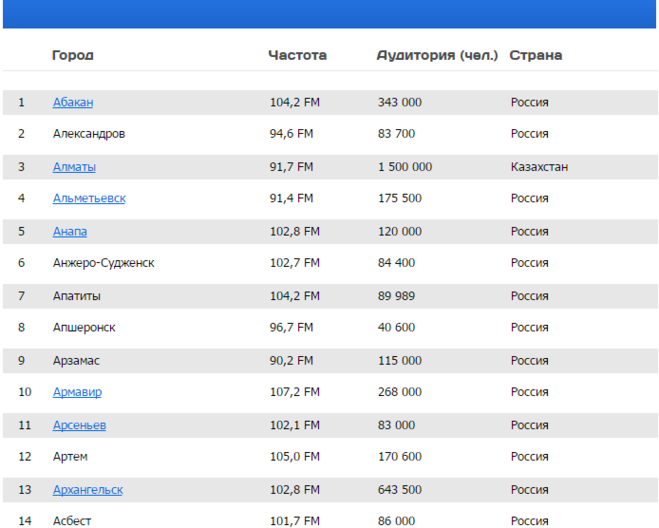Image resolution: width=659 pixels, height=528 pixels.
Task: Click the Страна column header
Action: point(536,55)
